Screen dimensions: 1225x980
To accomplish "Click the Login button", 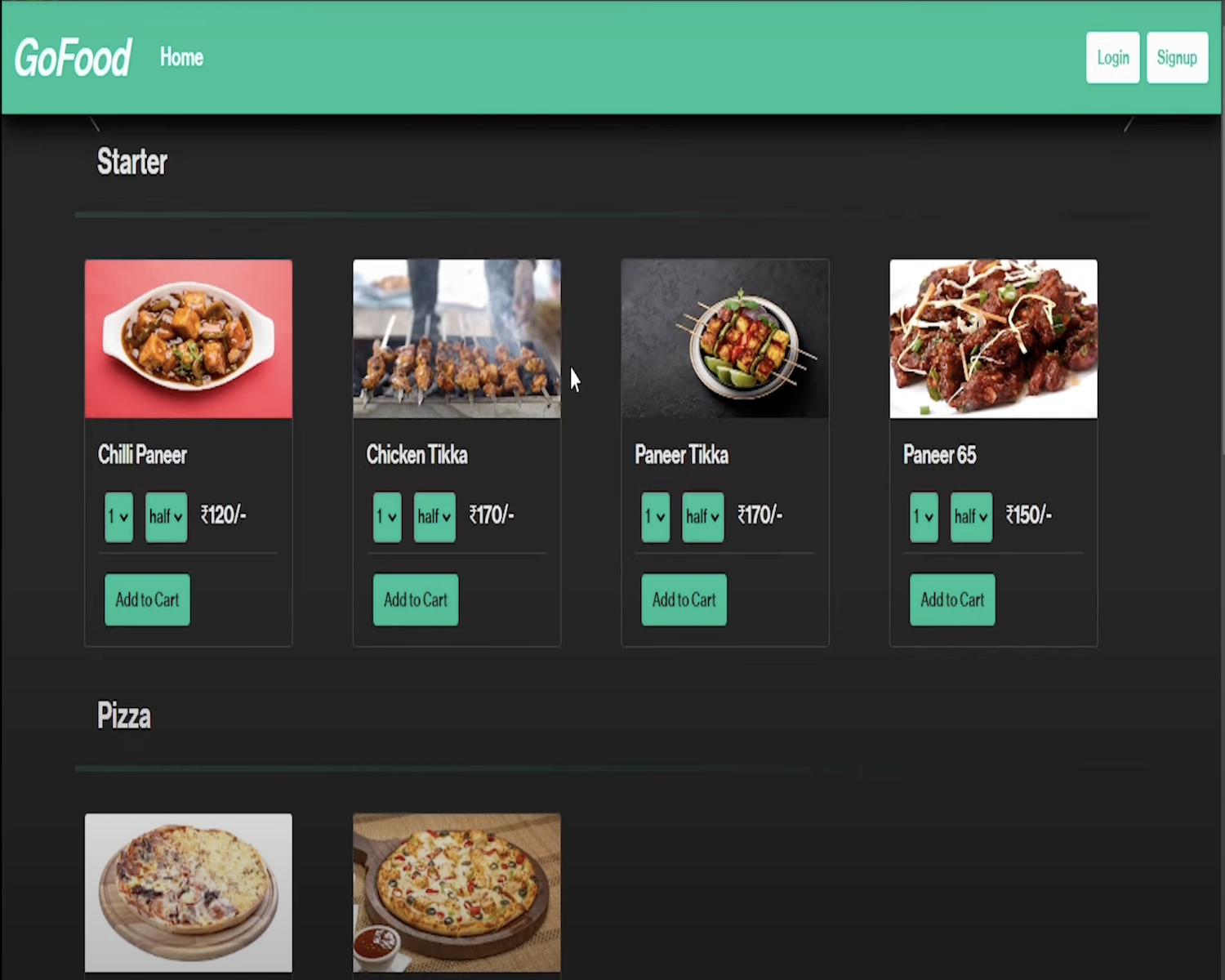I will pos(1112,57).
